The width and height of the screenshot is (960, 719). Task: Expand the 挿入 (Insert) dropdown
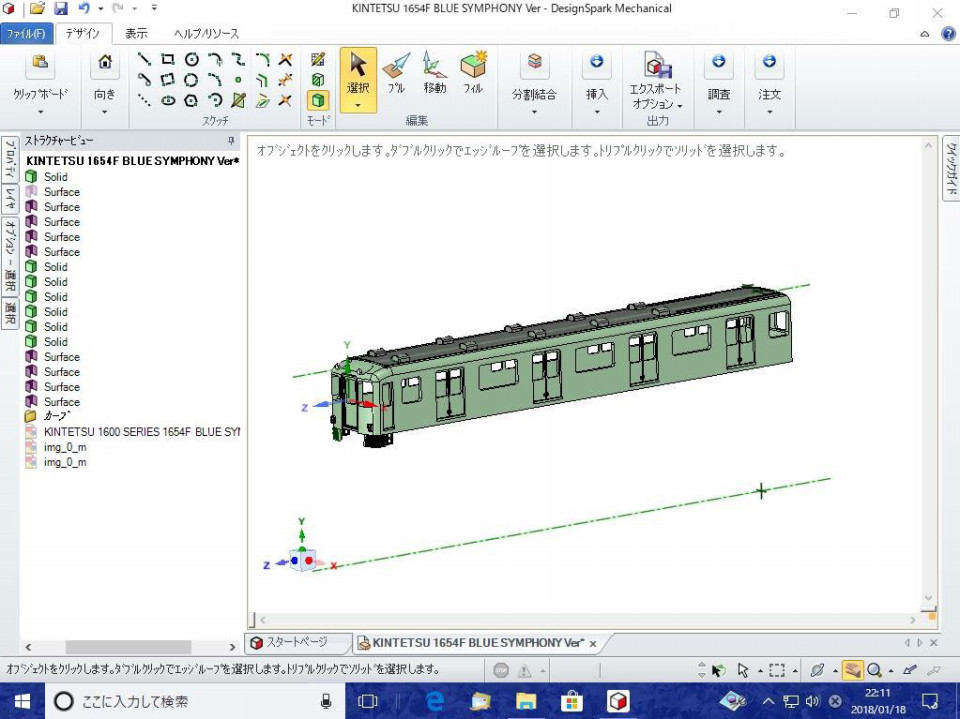596,113
